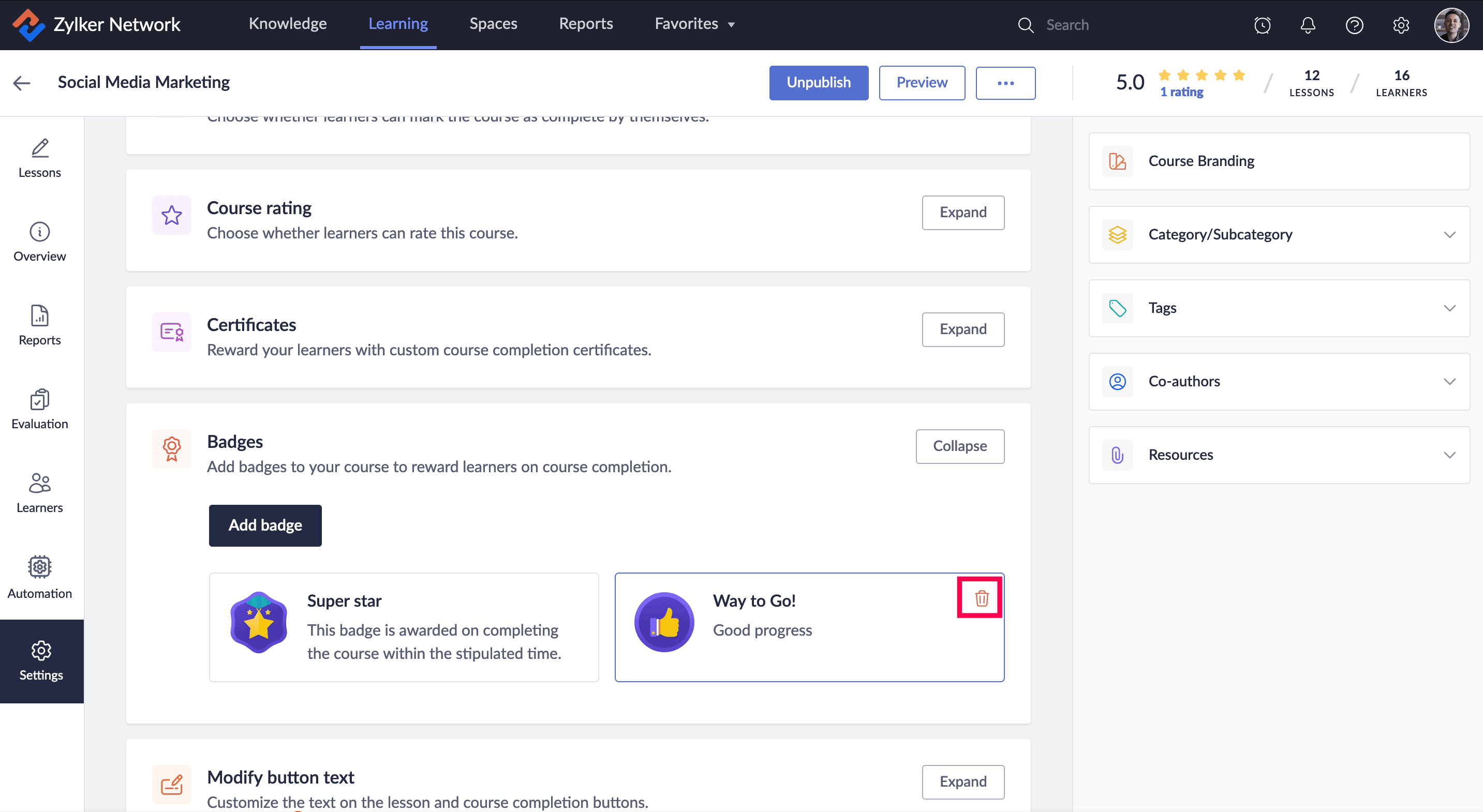The height and width of the screenshot is (812, 1483).
Task: Click the back arrow beside course title
Action: tap(22, 83)
